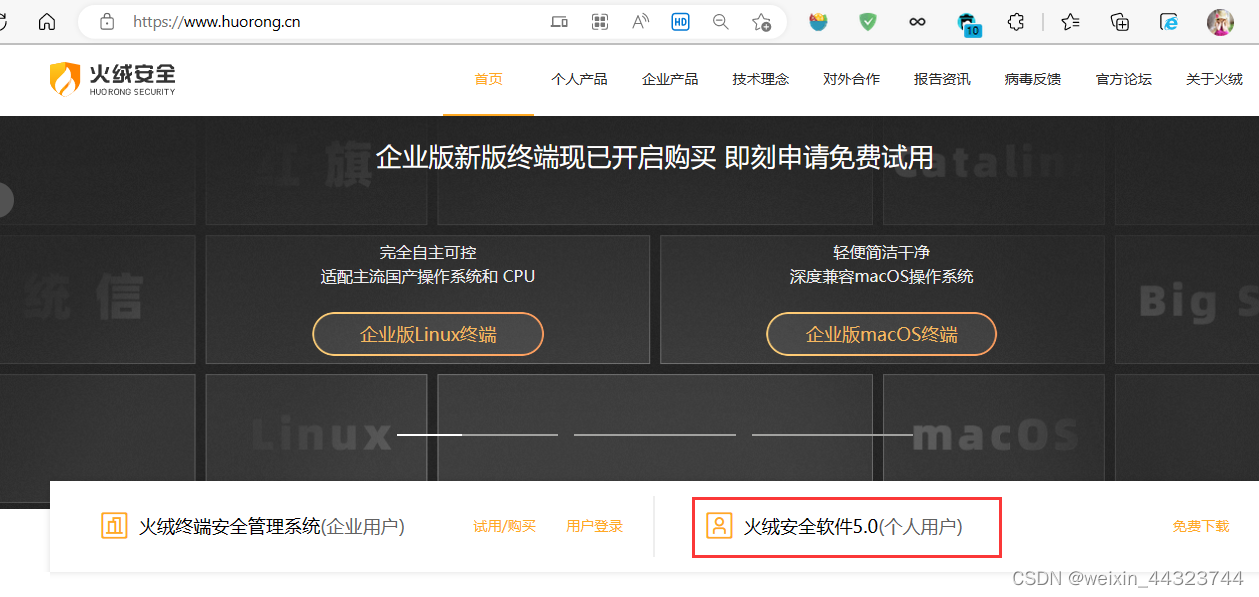Click the previous slide arrow circle

tap(3, 200)
